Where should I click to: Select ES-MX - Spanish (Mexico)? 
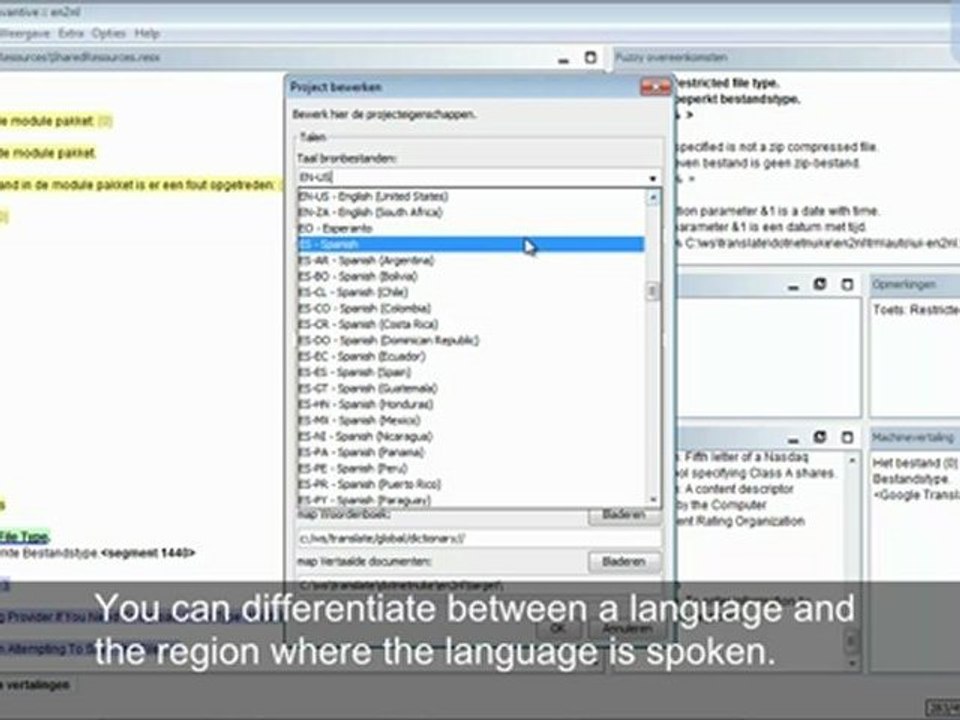click(470, 420)
